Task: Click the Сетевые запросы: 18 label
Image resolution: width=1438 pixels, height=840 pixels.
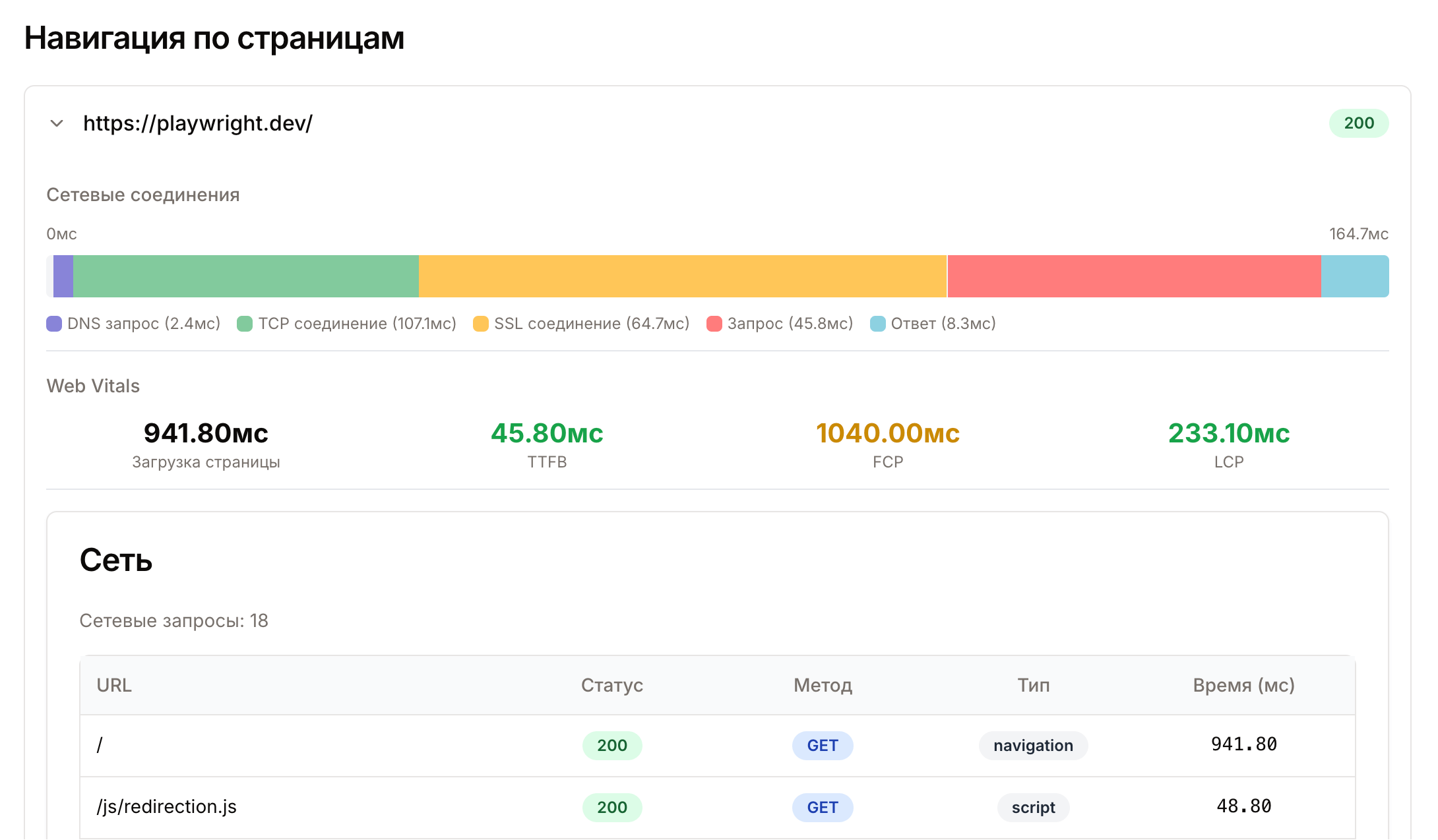Action: pyautogui.click(x=173, y=620)
